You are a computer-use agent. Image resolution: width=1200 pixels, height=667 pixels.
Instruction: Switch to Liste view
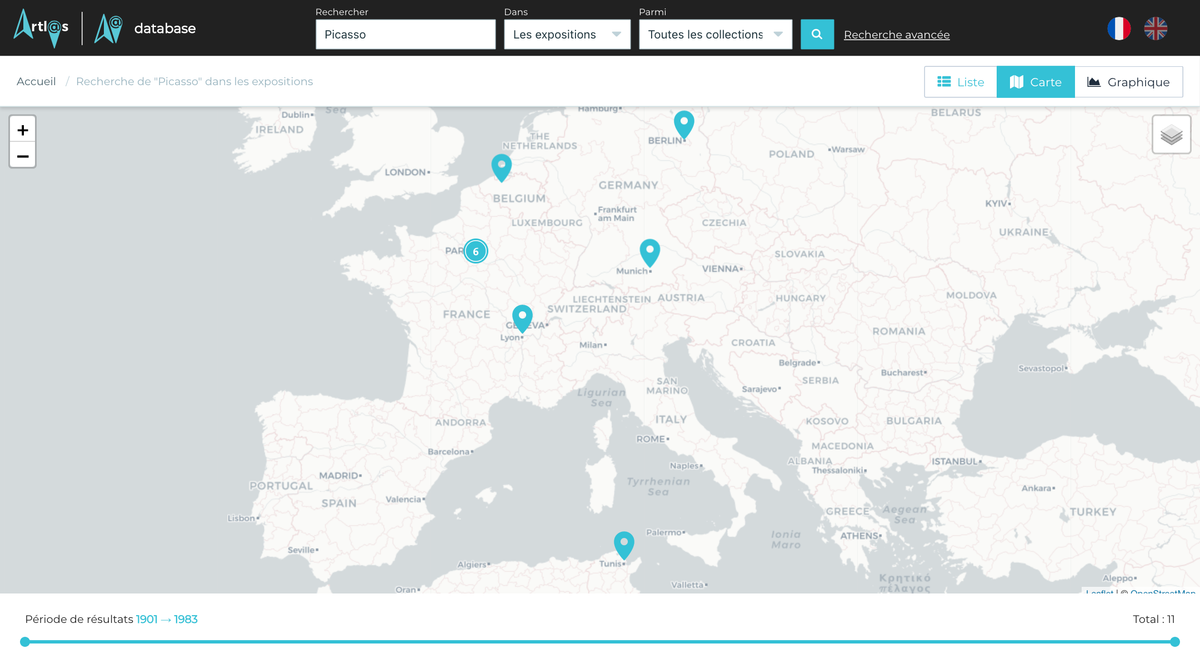click(x=960, y=82)
